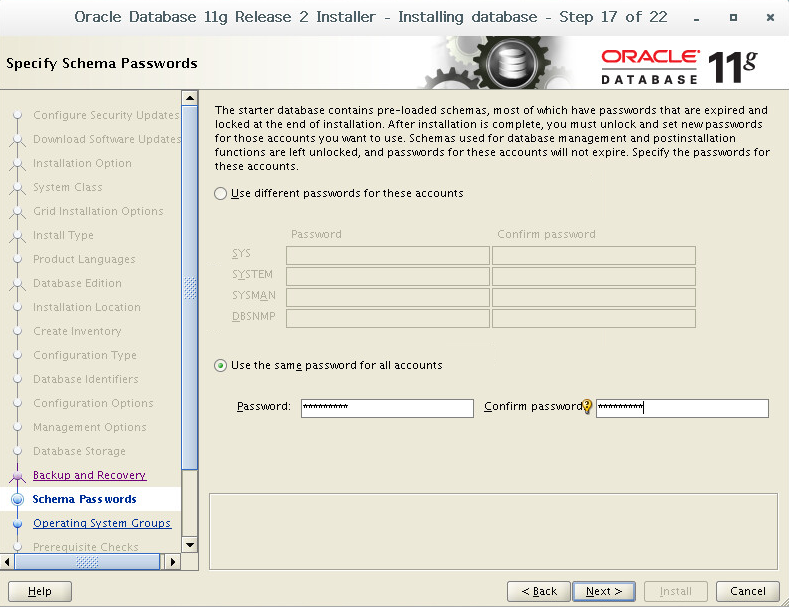Click the Oracle Database 11g logo
This screenshot has width=789, height=607.
tap(679, 66)
